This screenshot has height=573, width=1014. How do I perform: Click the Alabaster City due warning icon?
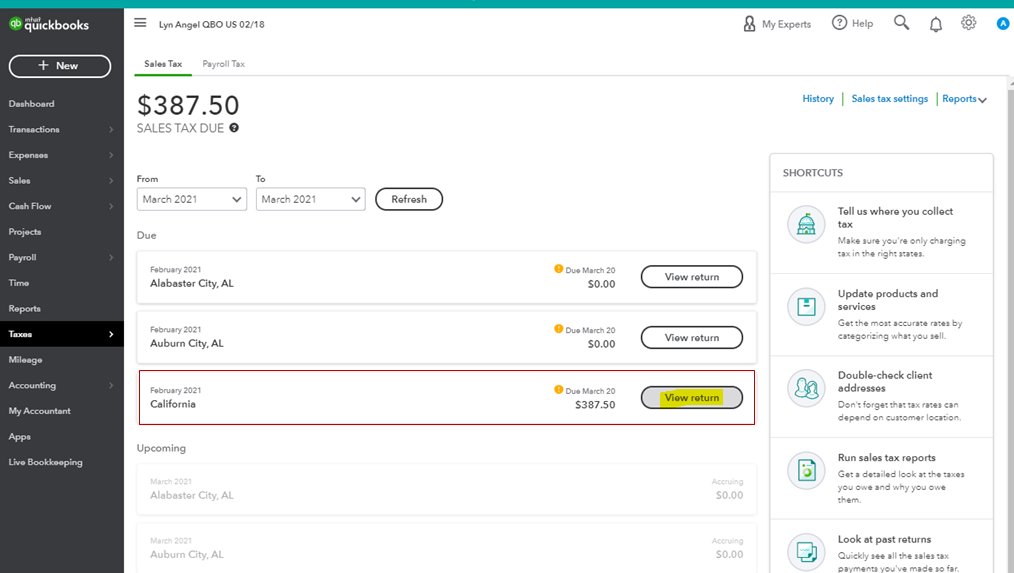559,269
